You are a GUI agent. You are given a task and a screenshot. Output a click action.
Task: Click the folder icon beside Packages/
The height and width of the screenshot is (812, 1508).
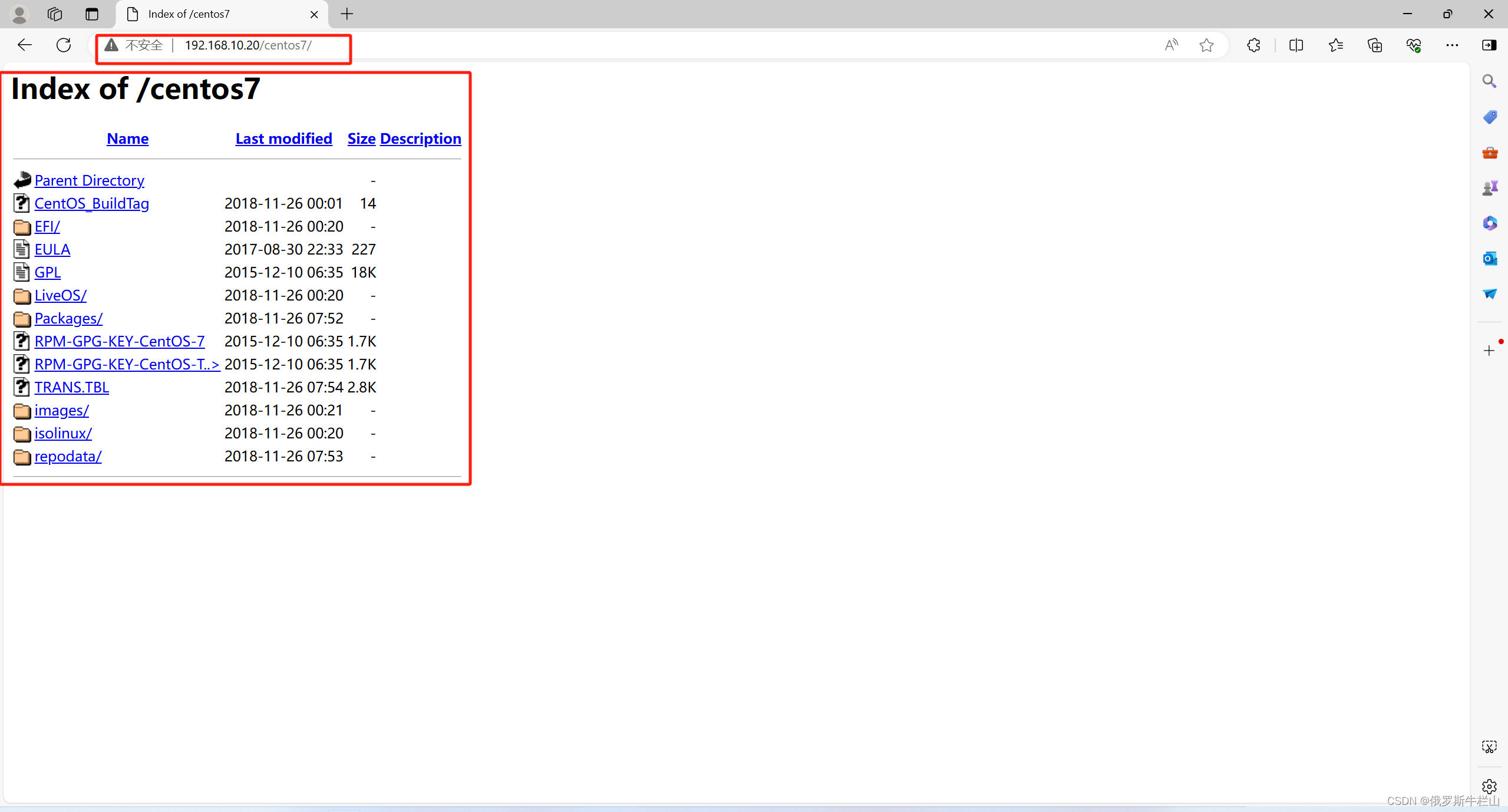click(x=22, y=319)
